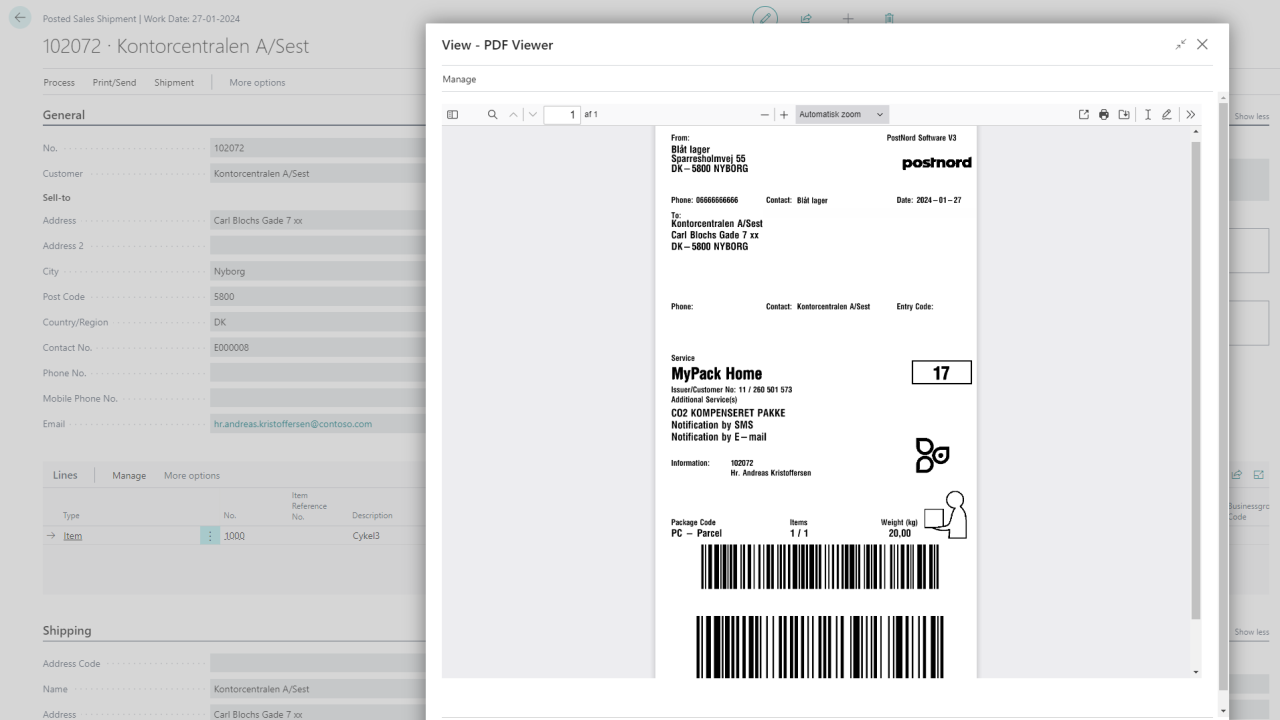Screen dimensions: 1280x720
Task: Open the Manage menu in PDF Viewer
Action: click(x=459, y=79)
